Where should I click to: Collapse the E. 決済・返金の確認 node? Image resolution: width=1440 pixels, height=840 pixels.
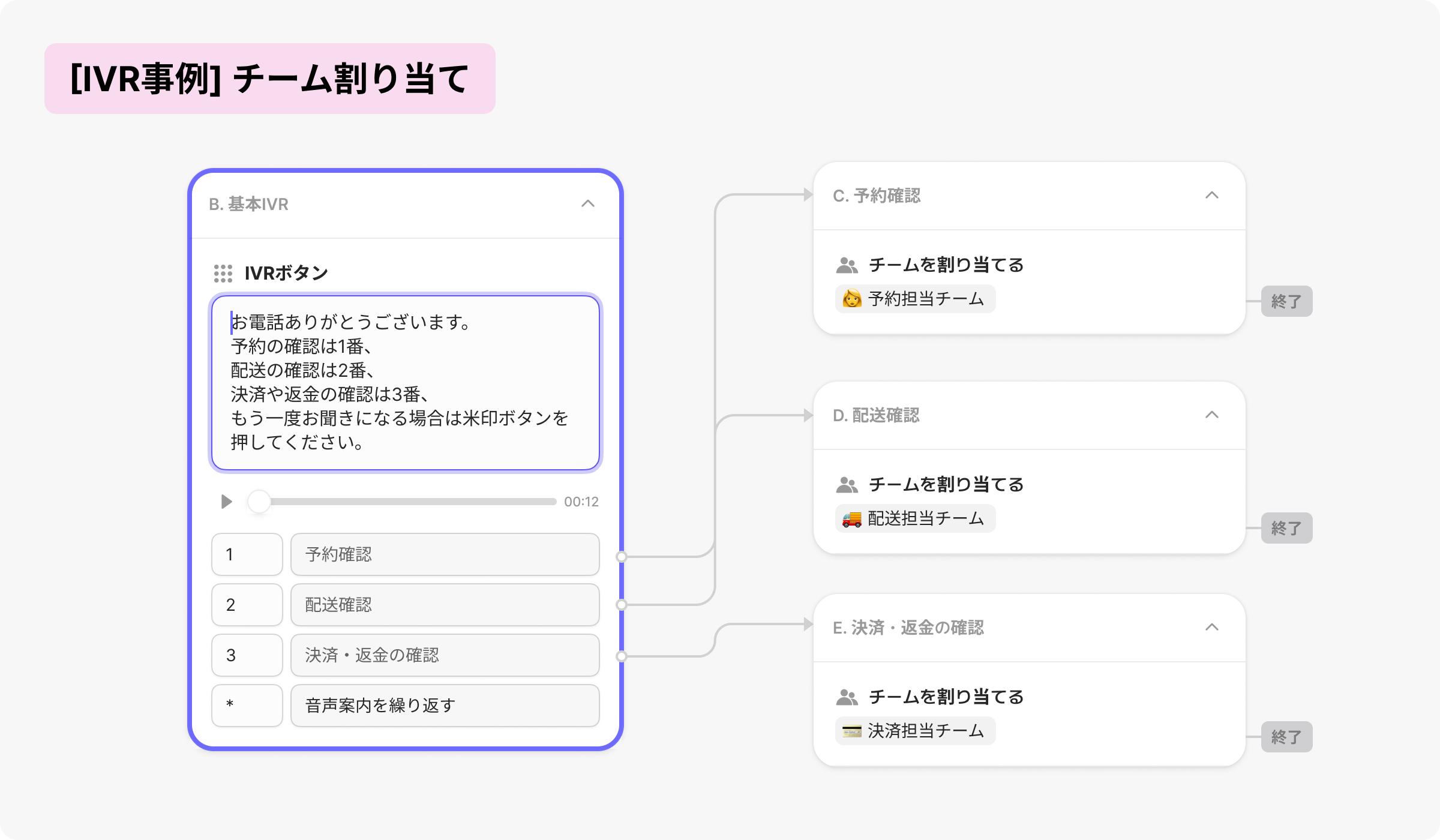pyautogui.click(x=1212, y=628)
